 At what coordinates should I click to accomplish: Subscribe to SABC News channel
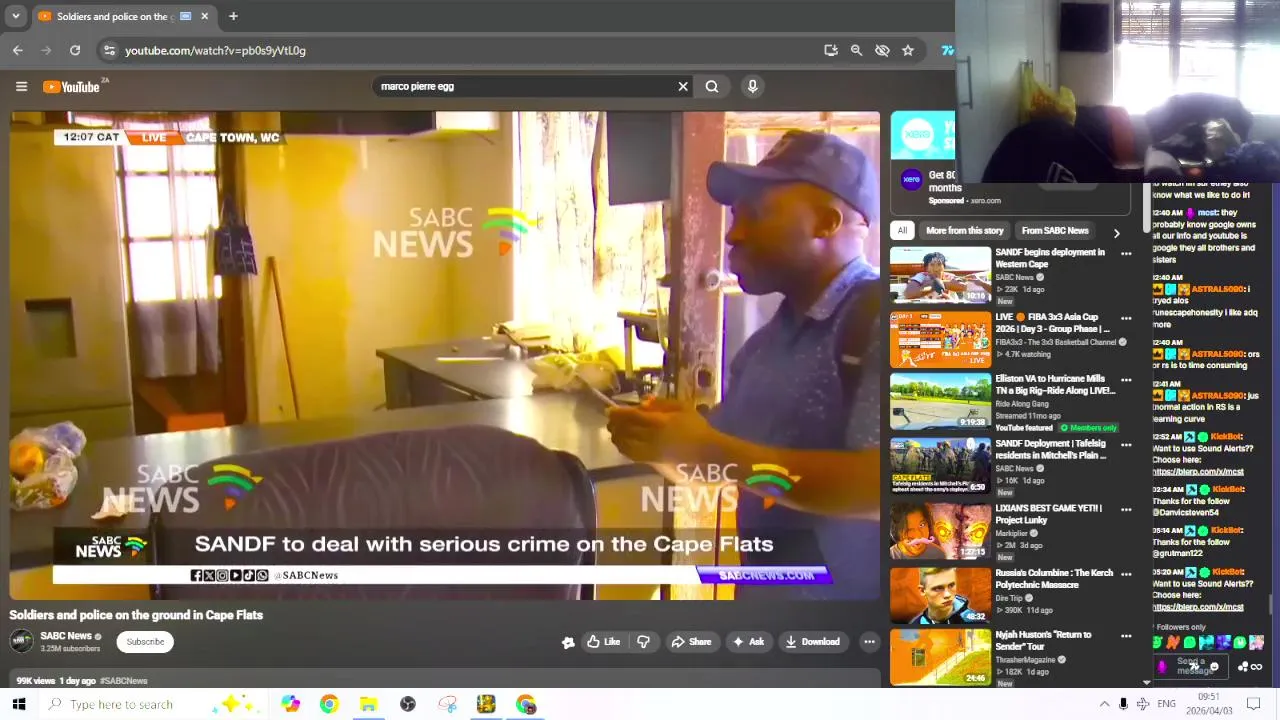pos(145,642)
